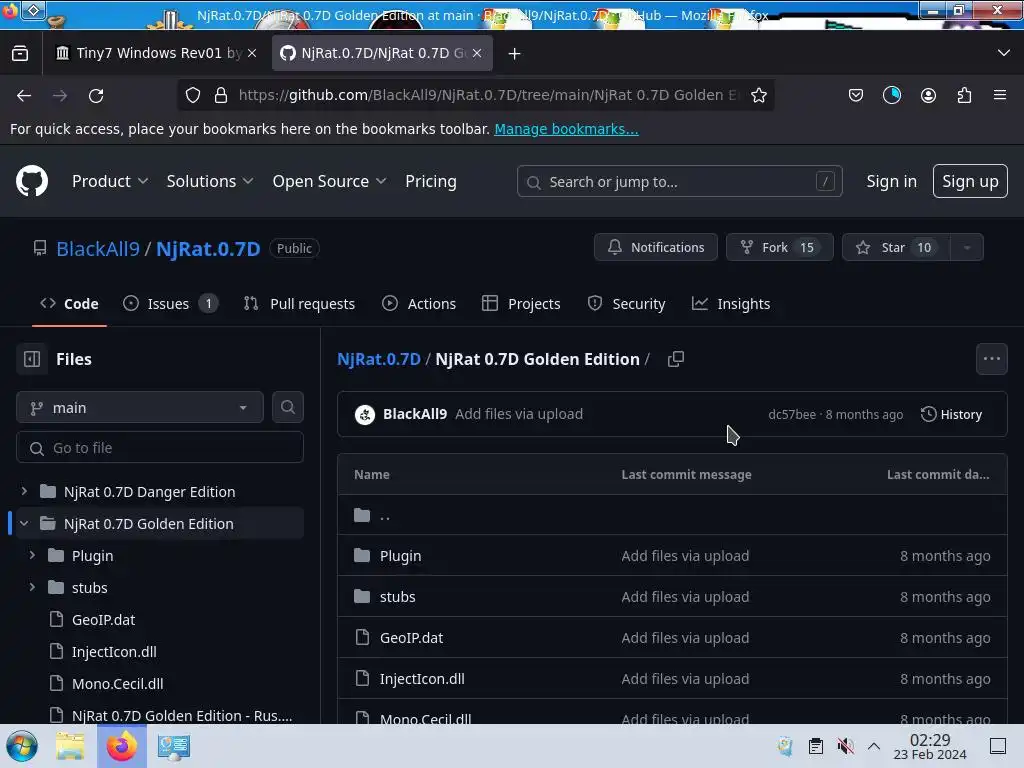Click the Pricing link
Viewport: 1024px width, 768px height.
tap(430, 181)
